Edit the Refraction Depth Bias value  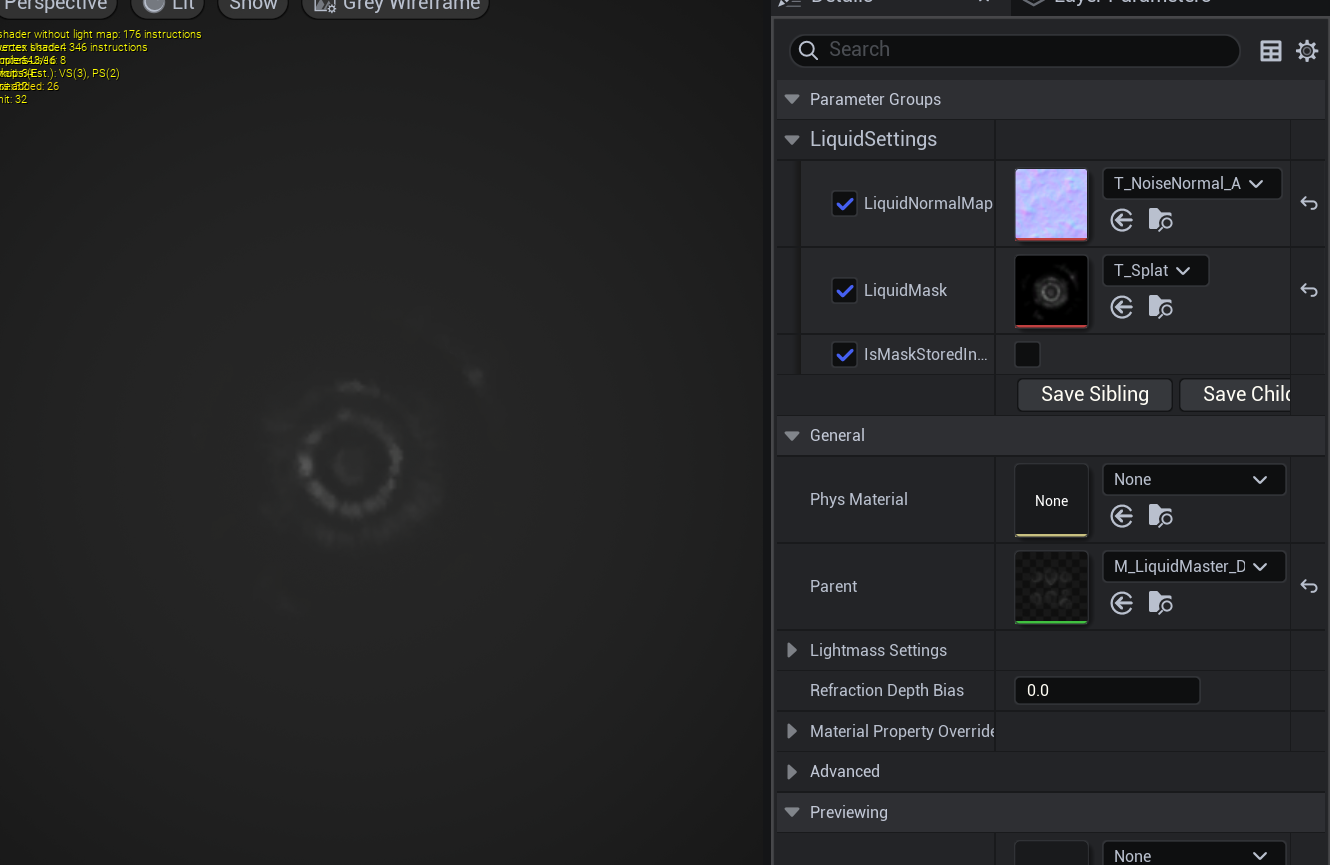point(1107,691)
